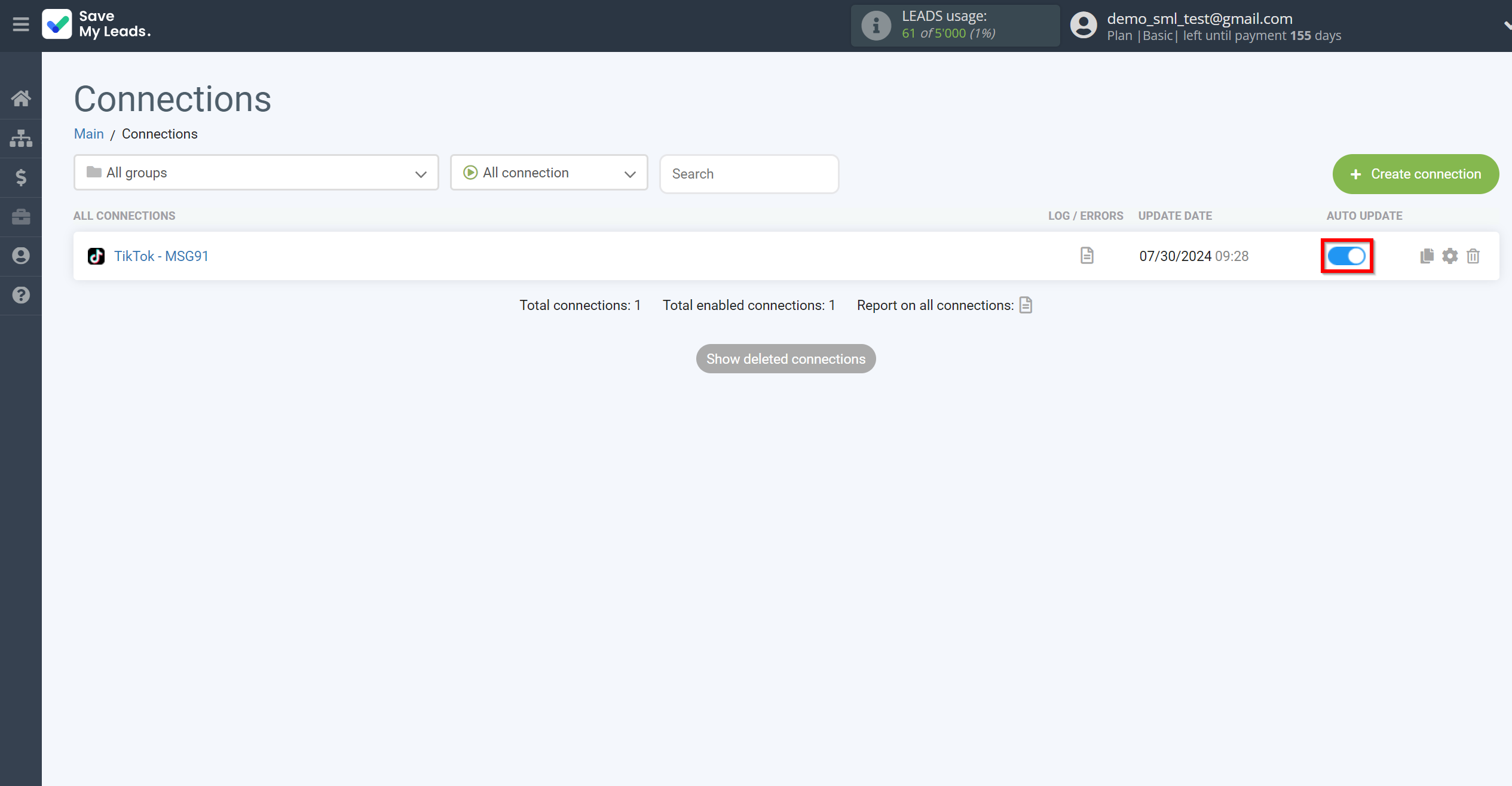Image resolution: width=1512 pixels, height=786 pixels.
Task: Click the log/errors document icon on connection row
Action: pyautogui.click(x=1087, y=255)
